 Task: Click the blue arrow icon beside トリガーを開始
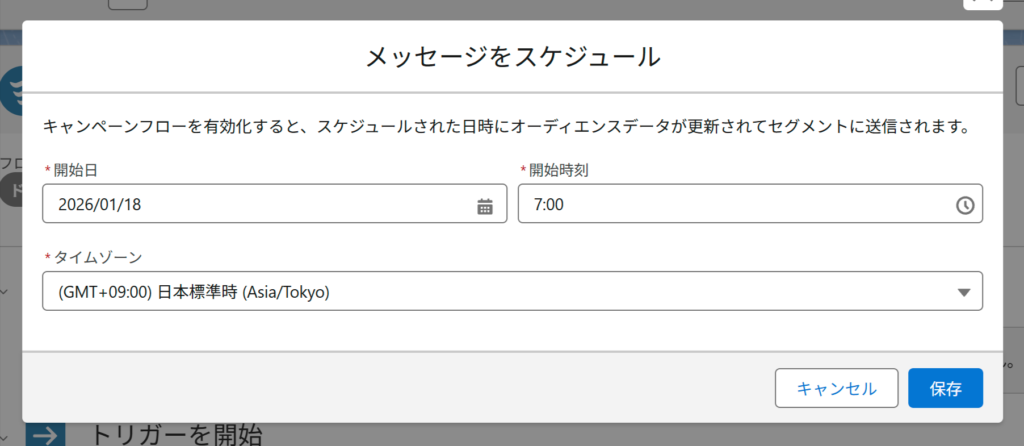46,434
